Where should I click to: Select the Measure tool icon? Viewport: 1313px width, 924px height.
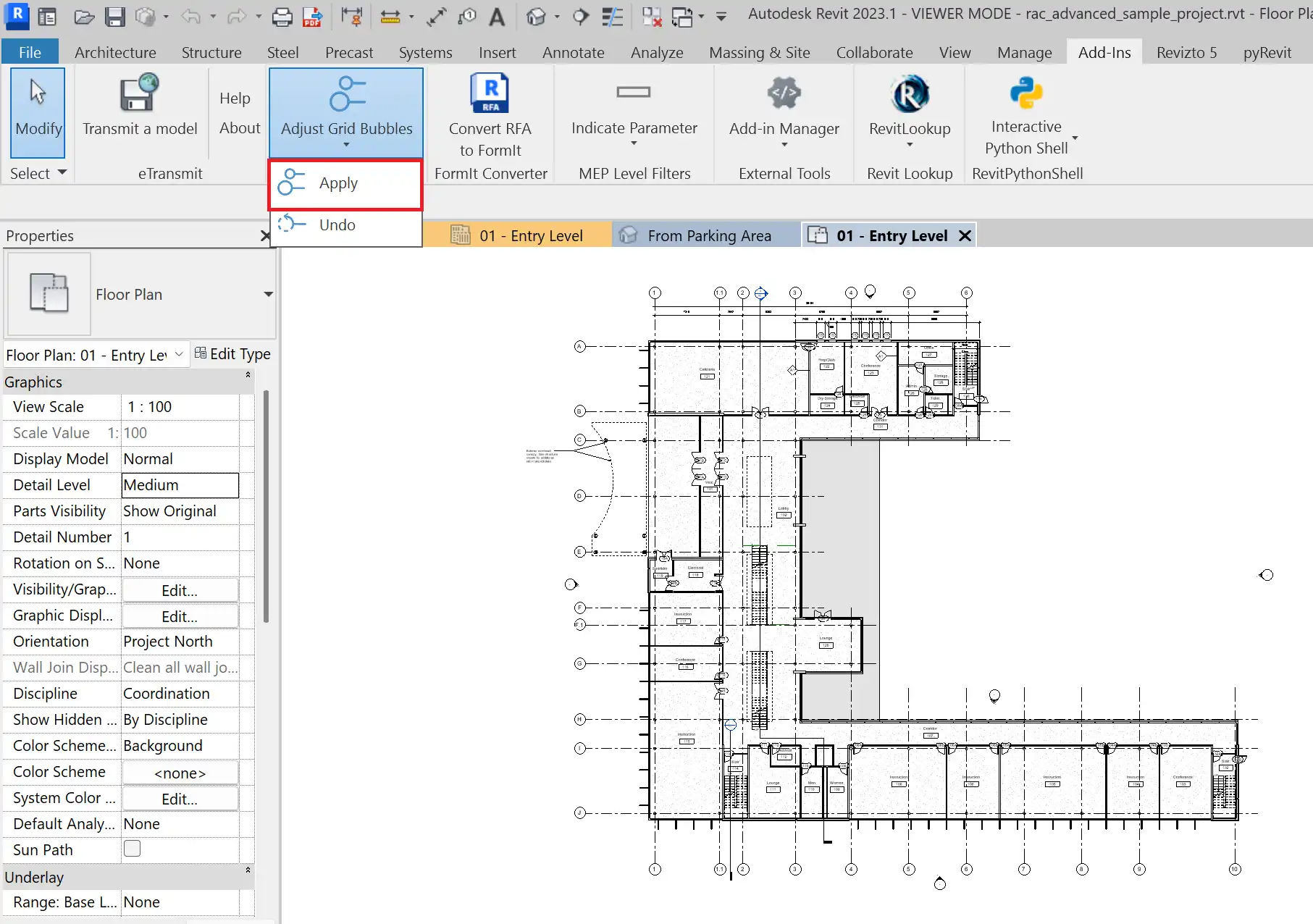click(x=390, y=16)
